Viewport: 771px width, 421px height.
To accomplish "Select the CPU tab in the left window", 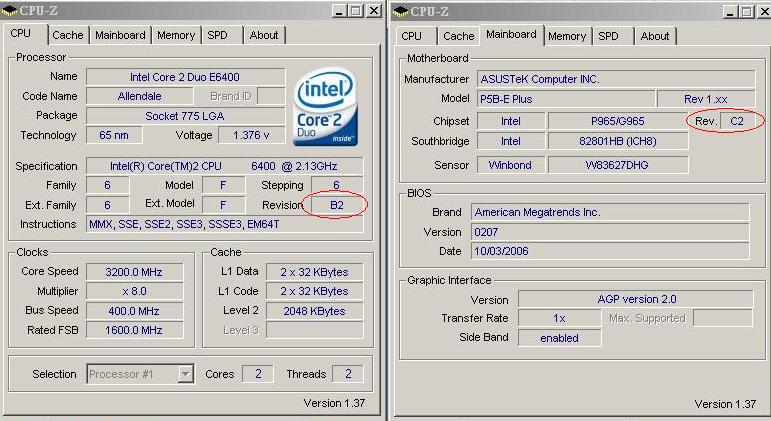I will point(20,33).
